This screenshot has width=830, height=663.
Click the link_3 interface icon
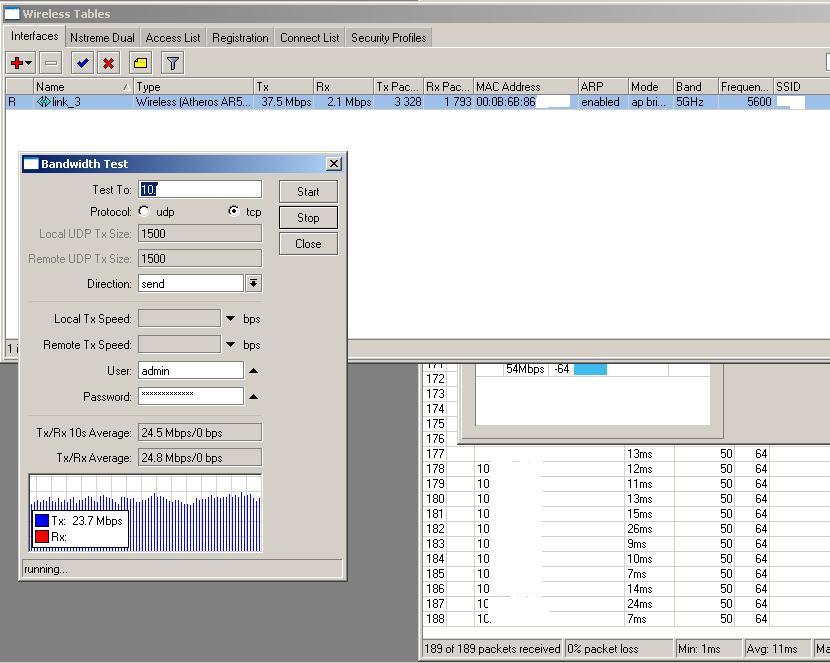43,102
